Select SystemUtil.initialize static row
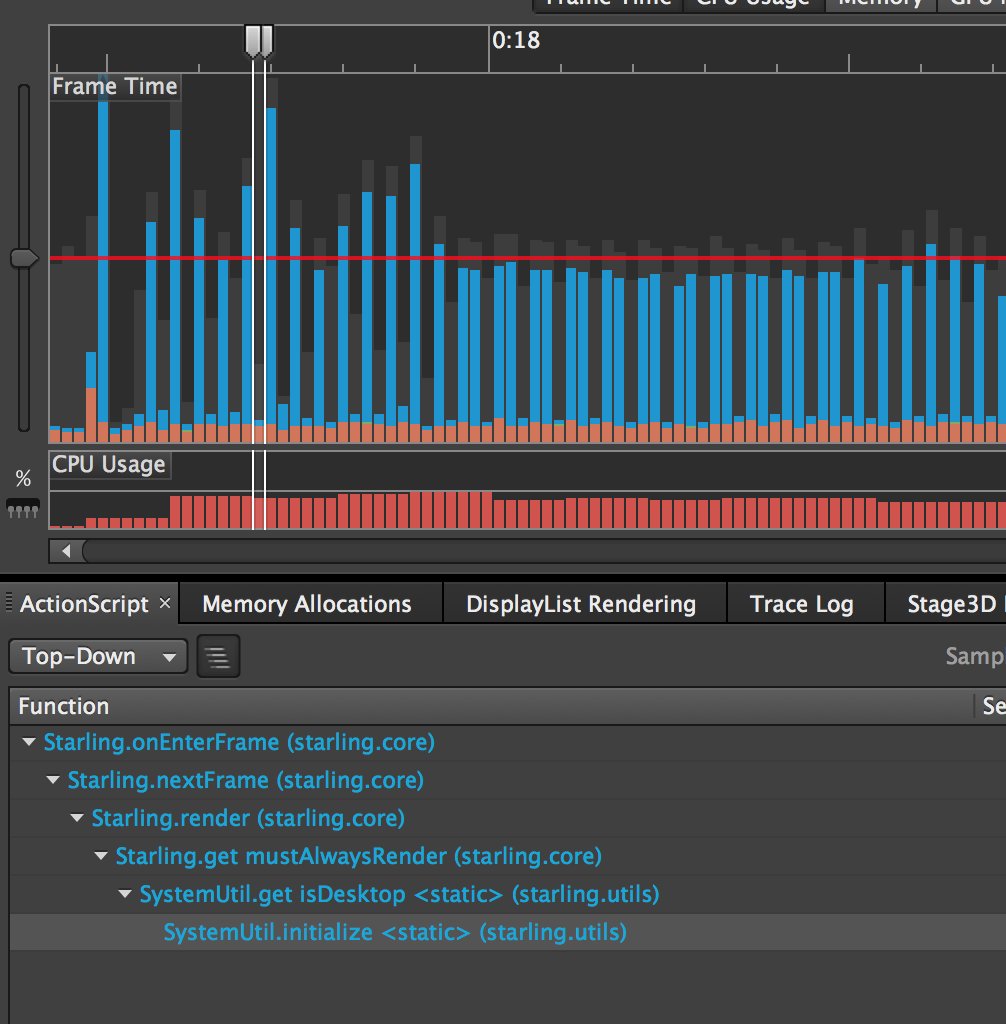 click(508, 932)
